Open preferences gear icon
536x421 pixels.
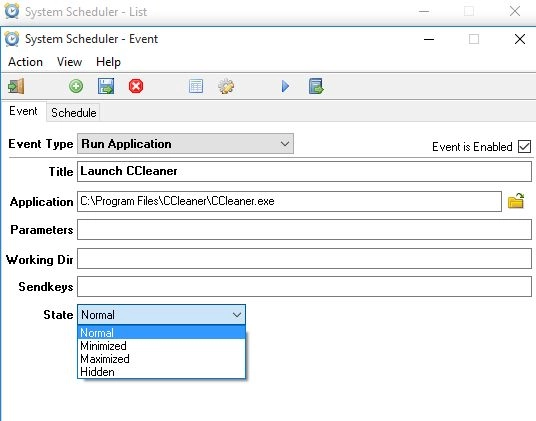[226, 86]
